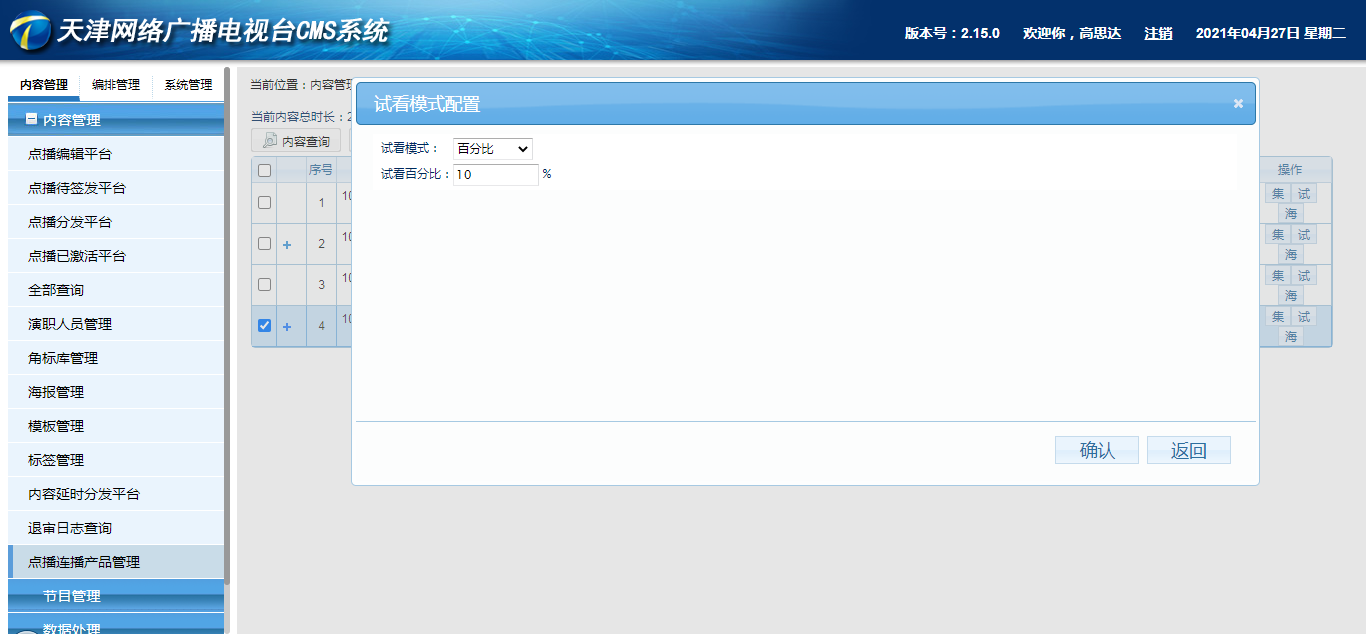Click 集 button in row 1
This screenshot has width=1366, height=634.
[1278, 194]
